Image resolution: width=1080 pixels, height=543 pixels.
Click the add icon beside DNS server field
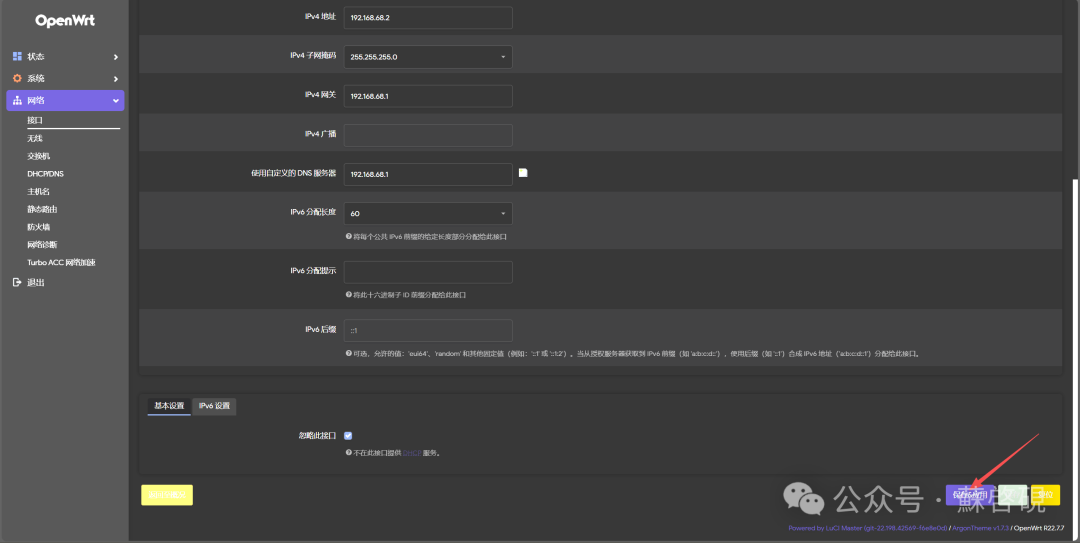523,173
